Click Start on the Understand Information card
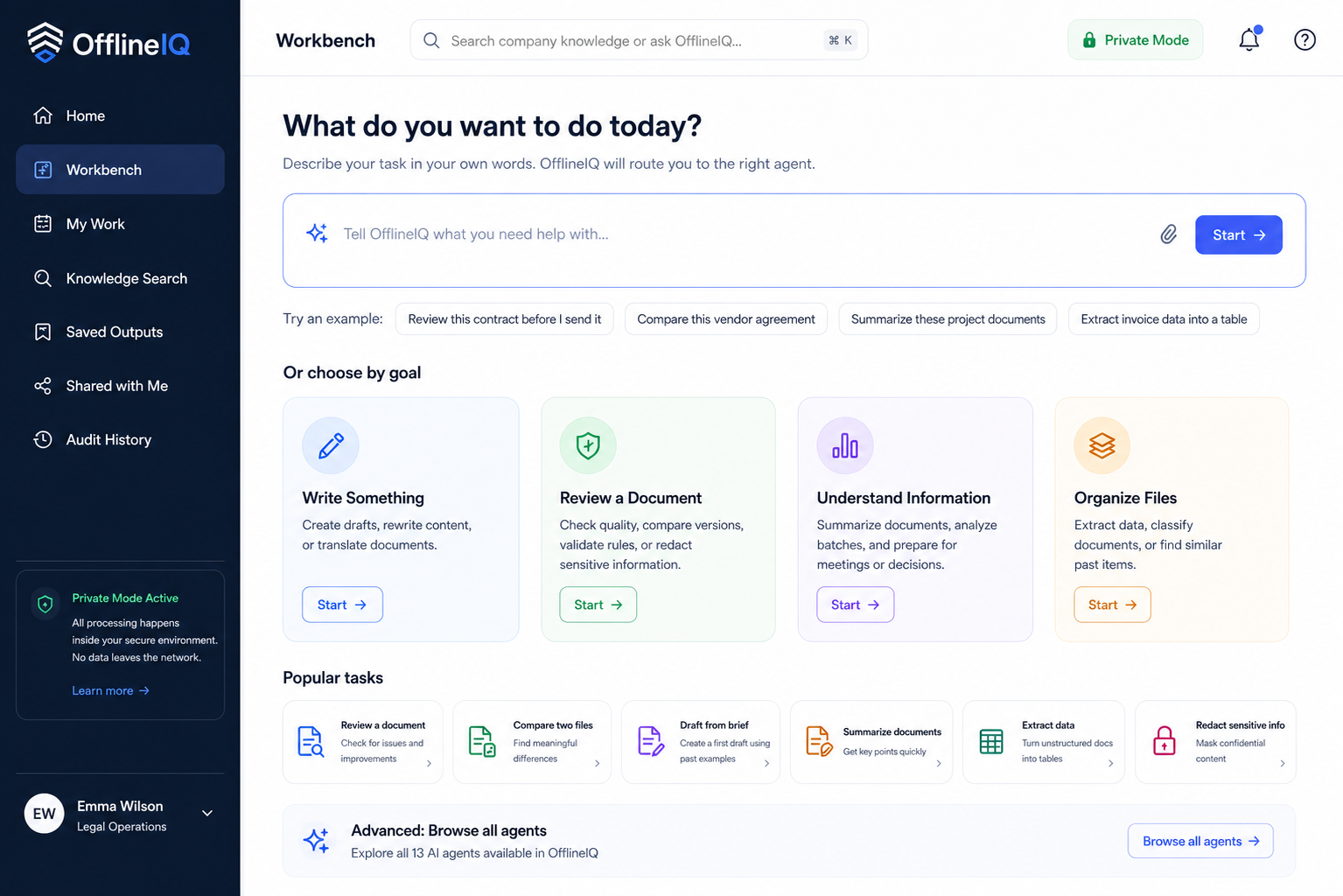1343x896 pixels. (856, 605)
